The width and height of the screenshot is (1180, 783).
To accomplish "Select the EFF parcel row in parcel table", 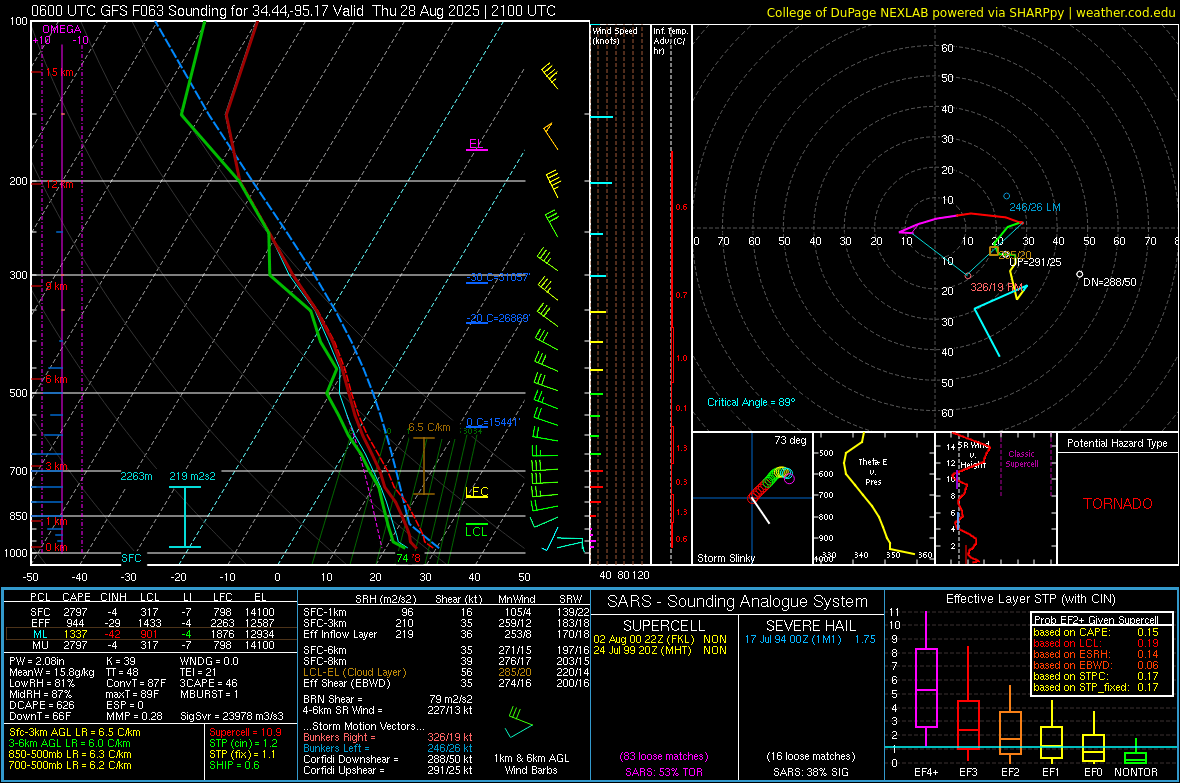I will [x=151, y=623].
